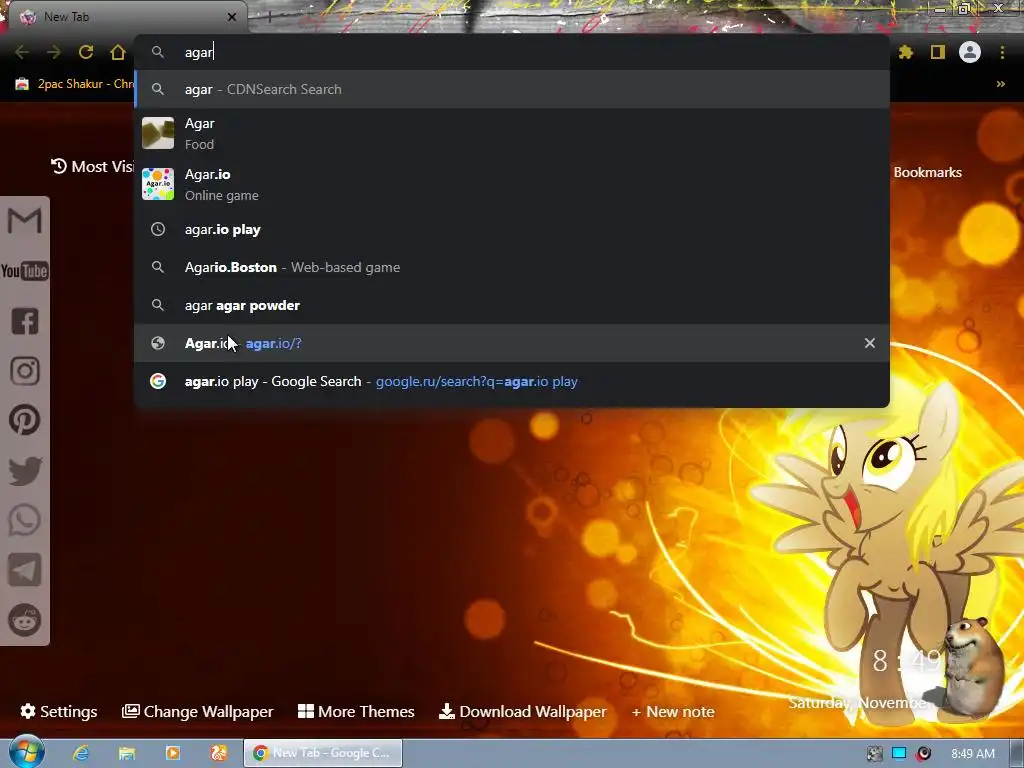Select the Agar Food suggestion

[512, 133]
